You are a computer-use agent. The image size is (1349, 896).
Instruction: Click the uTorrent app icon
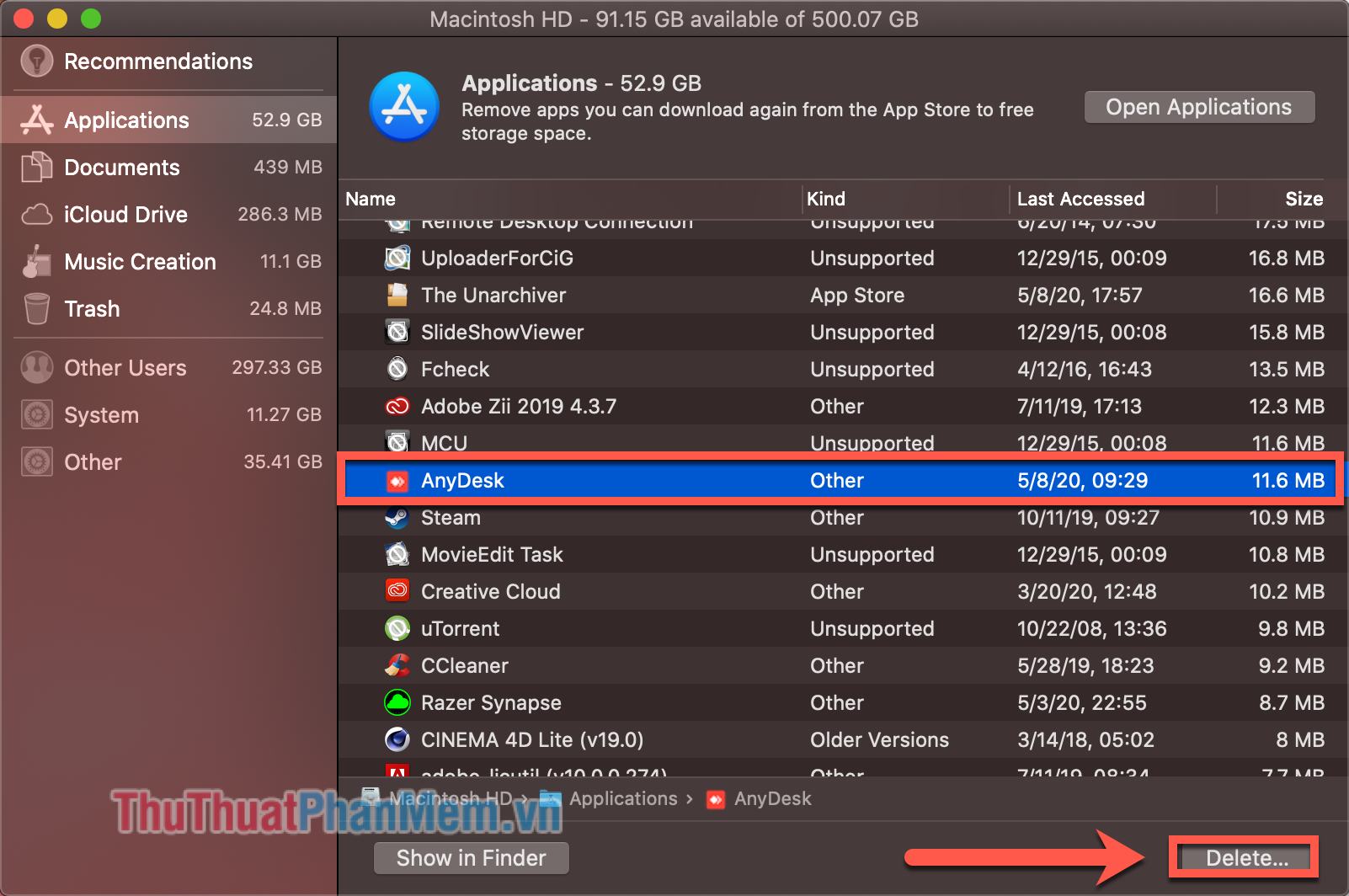coord(397,628)
